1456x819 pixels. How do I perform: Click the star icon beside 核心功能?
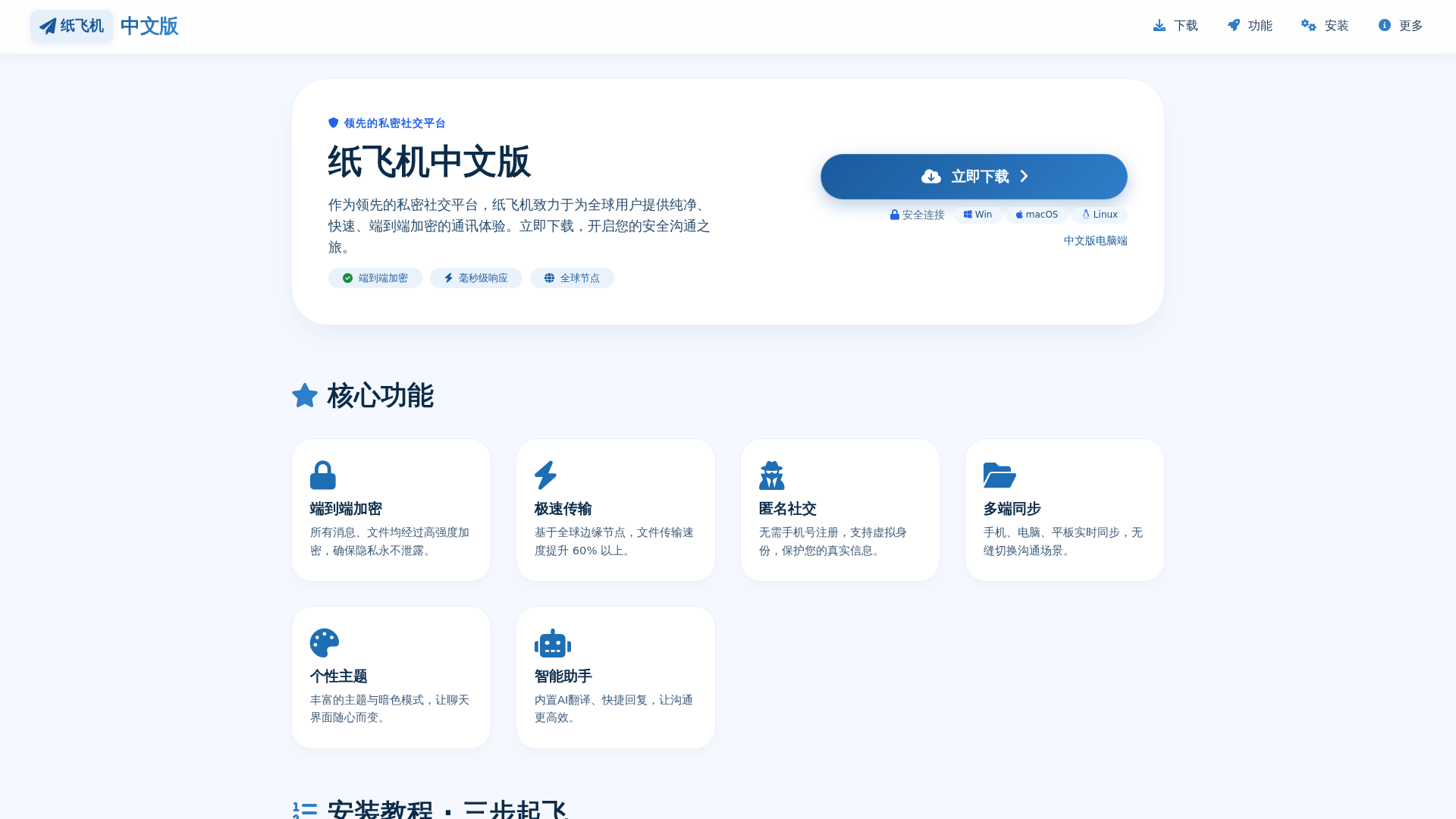coord(305,396)
